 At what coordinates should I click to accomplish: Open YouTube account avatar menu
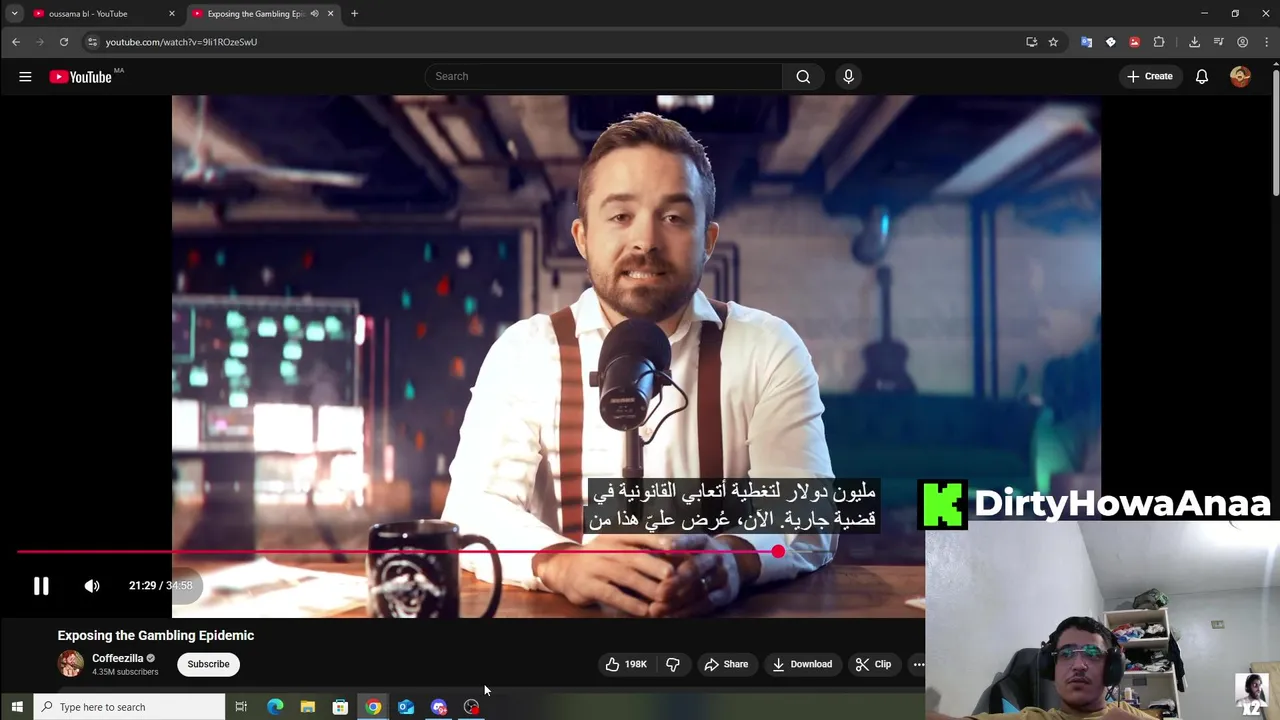point(1240,76)
